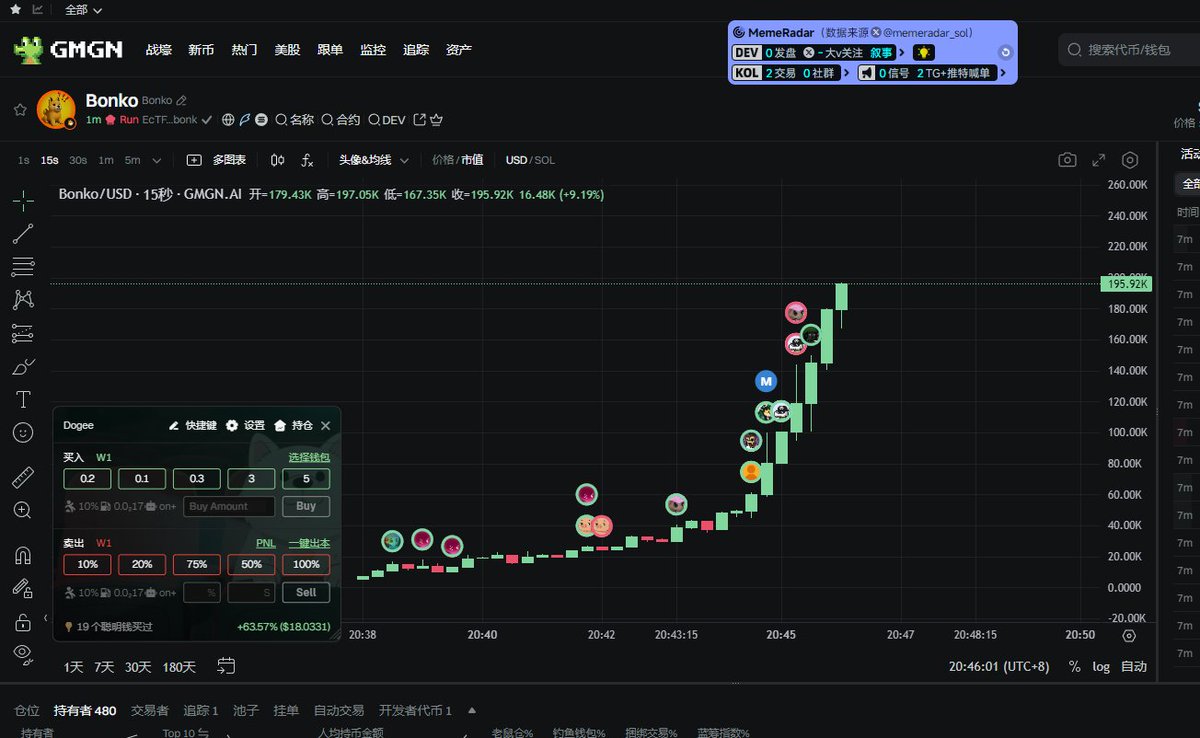The width and height of the screenshot is (1200, 738).
Task: Favorite the Bonko token star
Action: [x=20, y=110]
